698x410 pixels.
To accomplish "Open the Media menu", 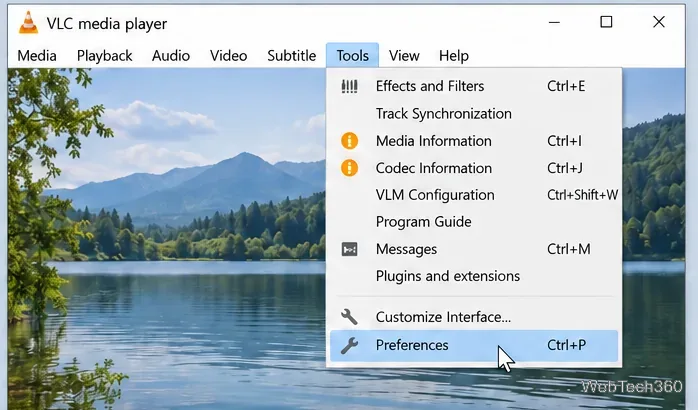I will [37, 56].
